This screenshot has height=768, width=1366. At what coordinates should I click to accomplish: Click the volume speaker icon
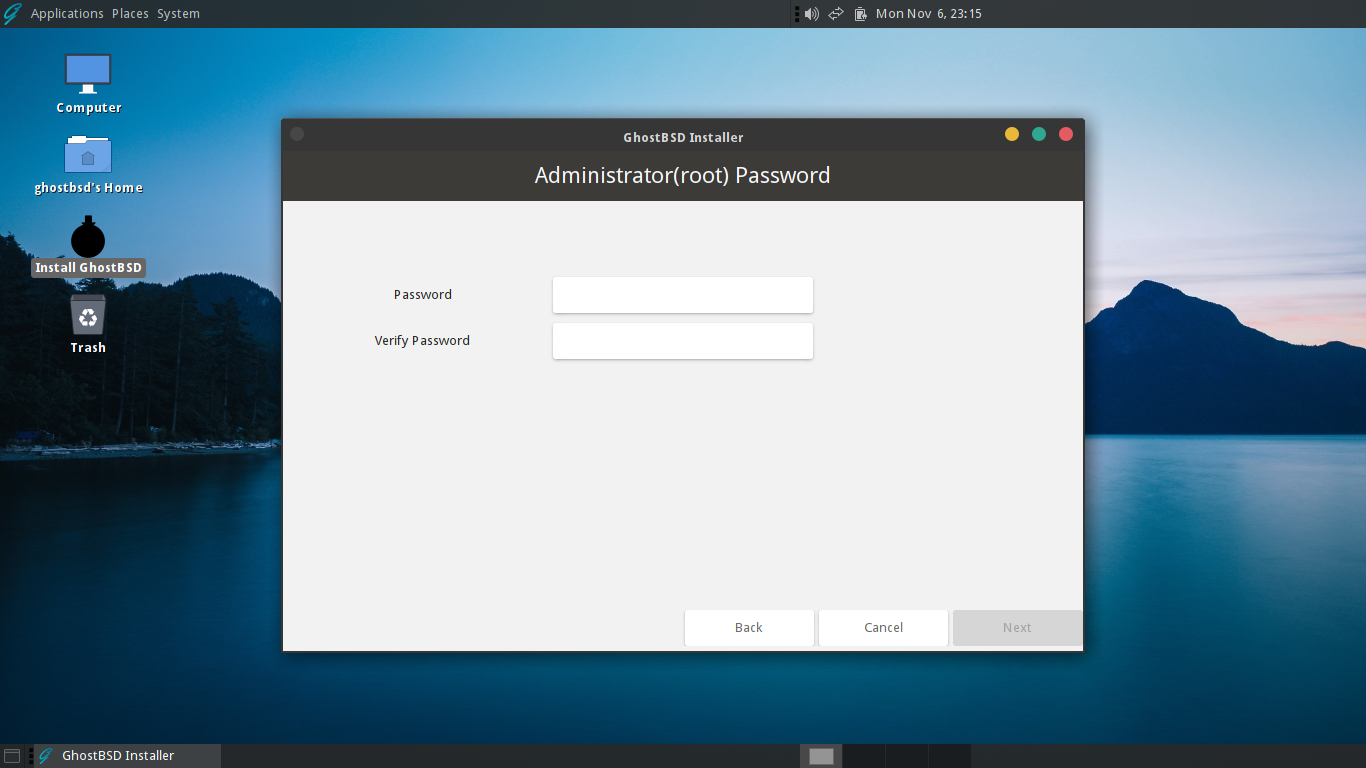point(811,14)
